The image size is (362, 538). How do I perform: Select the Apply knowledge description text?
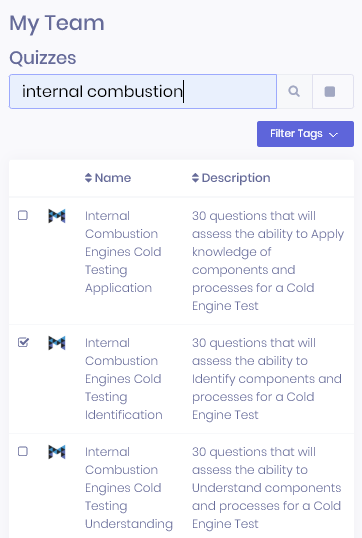(268, 261)
